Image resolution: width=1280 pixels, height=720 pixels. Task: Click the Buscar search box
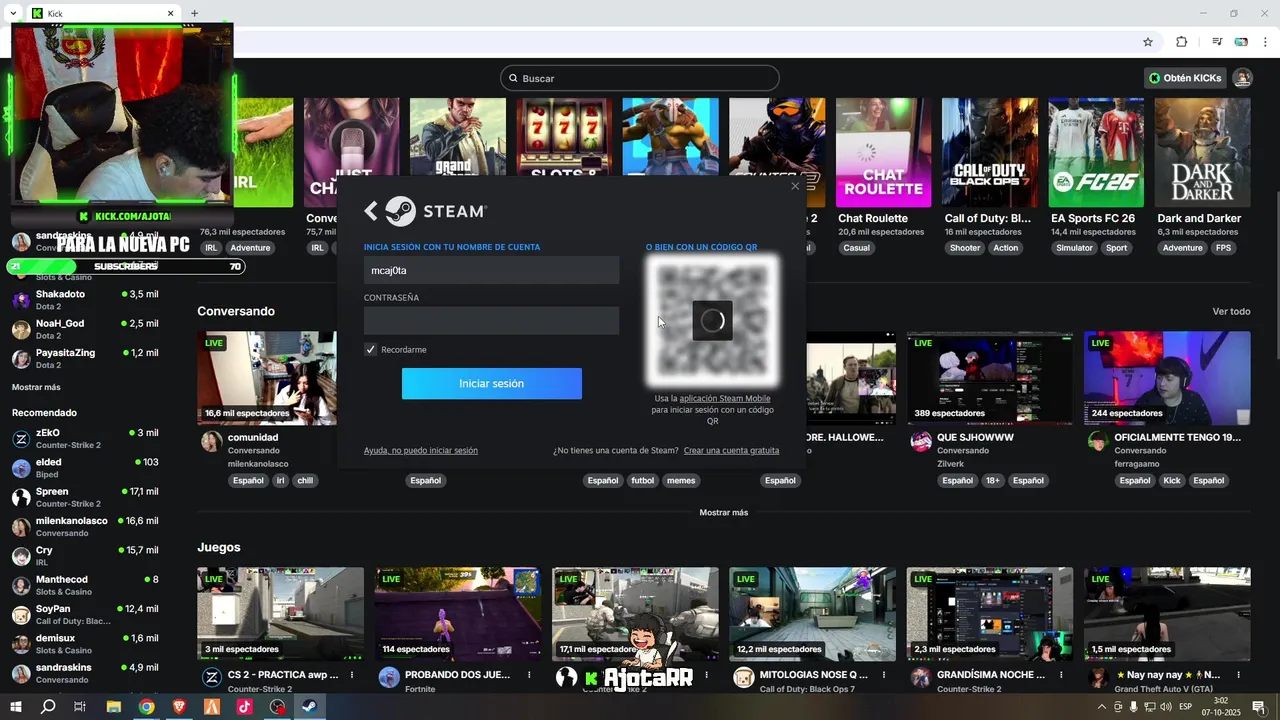click(x=640, y=78)
